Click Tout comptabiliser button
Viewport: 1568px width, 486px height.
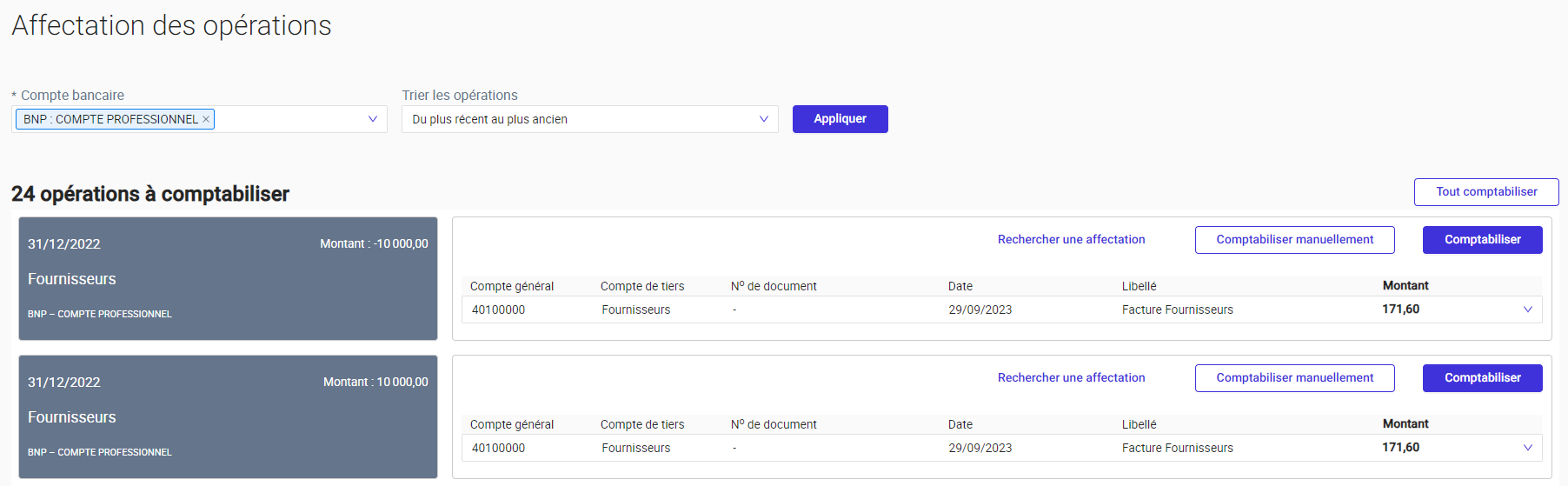(x=1486, y=192)
